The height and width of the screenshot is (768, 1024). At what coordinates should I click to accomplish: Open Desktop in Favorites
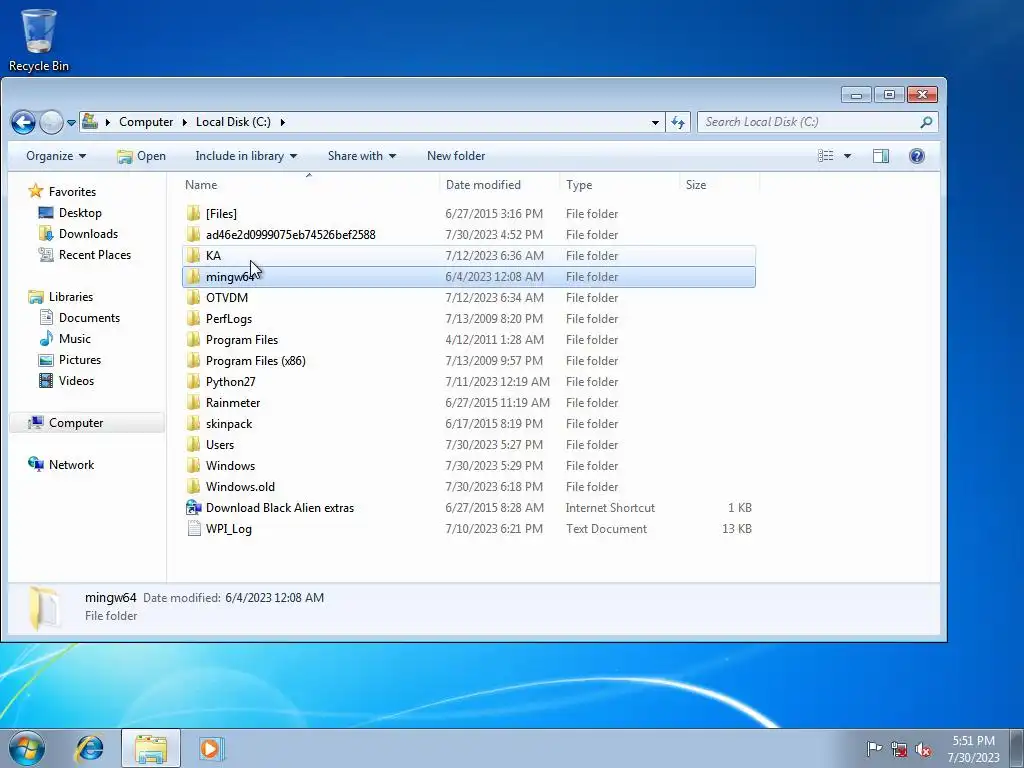(x=80, y=213)
